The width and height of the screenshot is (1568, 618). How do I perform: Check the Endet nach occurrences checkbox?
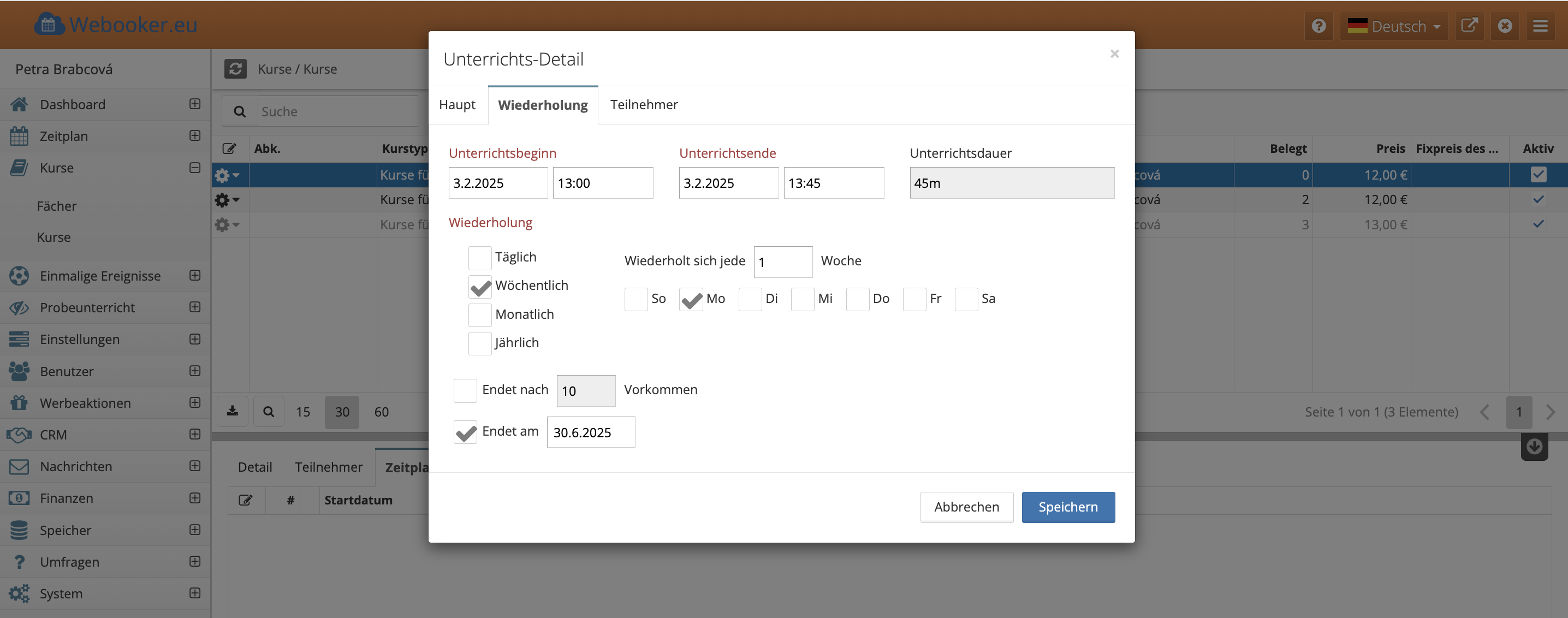click(x=465, y=390)
